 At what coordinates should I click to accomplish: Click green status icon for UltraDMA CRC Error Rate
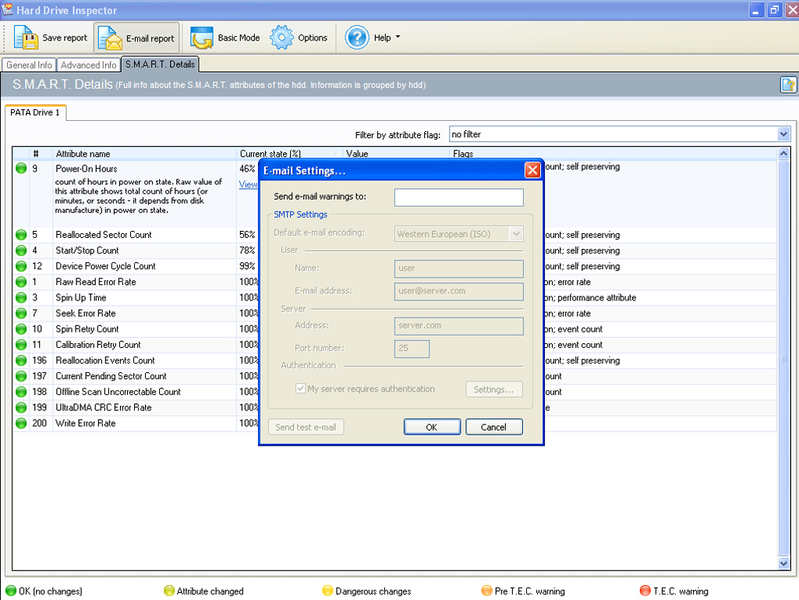click(21, 408)
